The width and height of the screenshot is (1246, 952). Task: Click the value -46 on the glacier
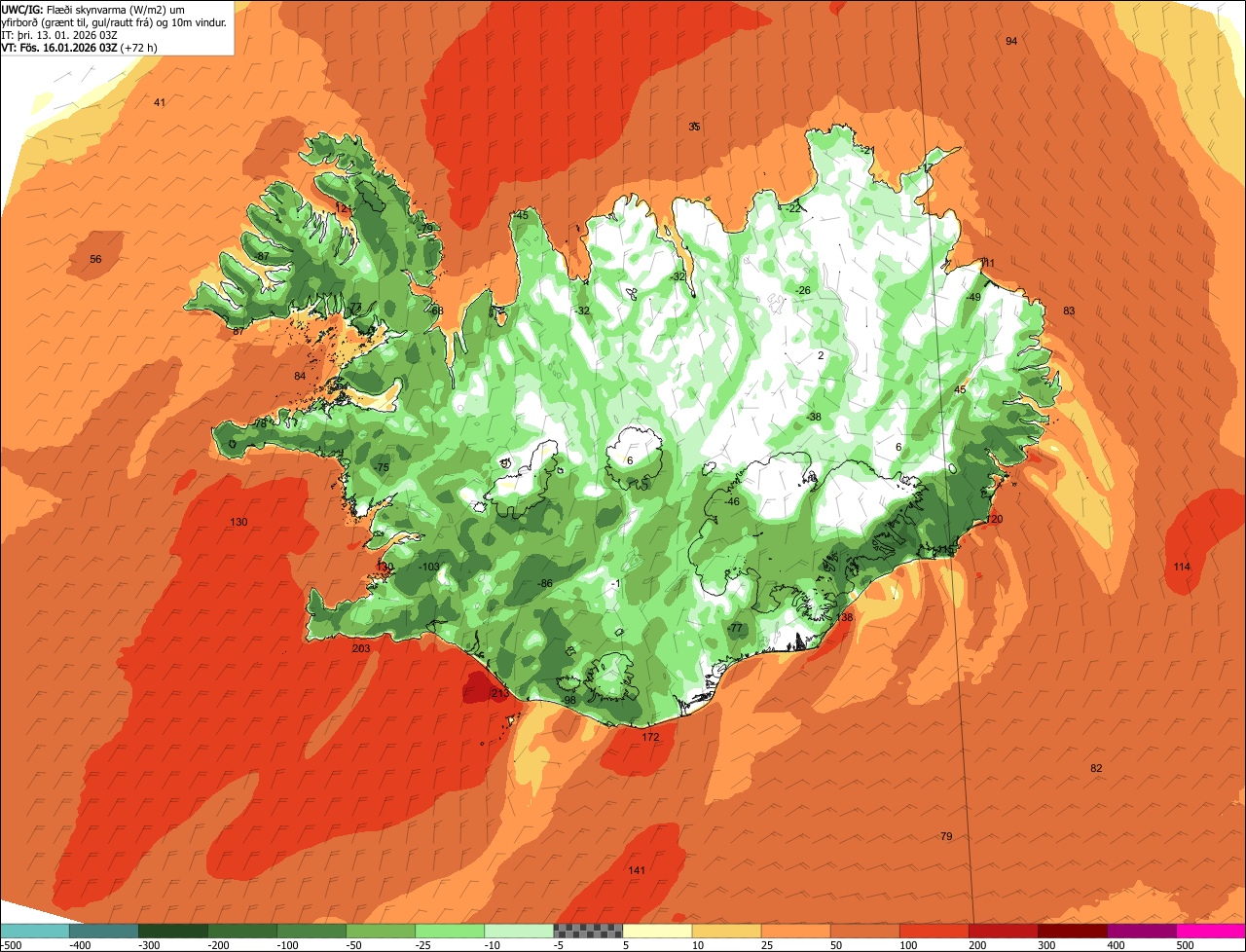click(731, 501)
